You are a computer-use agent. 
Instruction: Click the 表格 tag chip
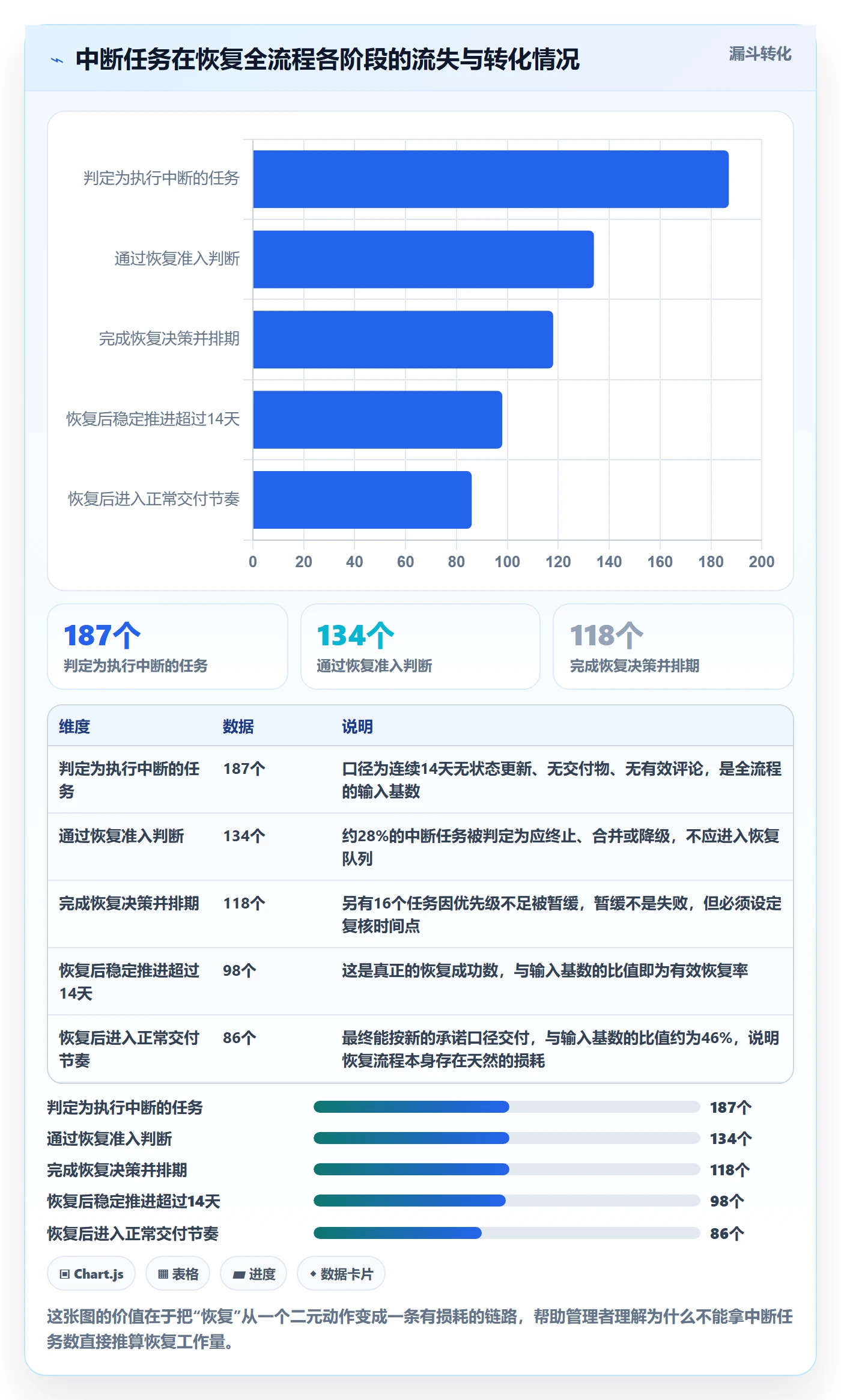pos(178,1274)
